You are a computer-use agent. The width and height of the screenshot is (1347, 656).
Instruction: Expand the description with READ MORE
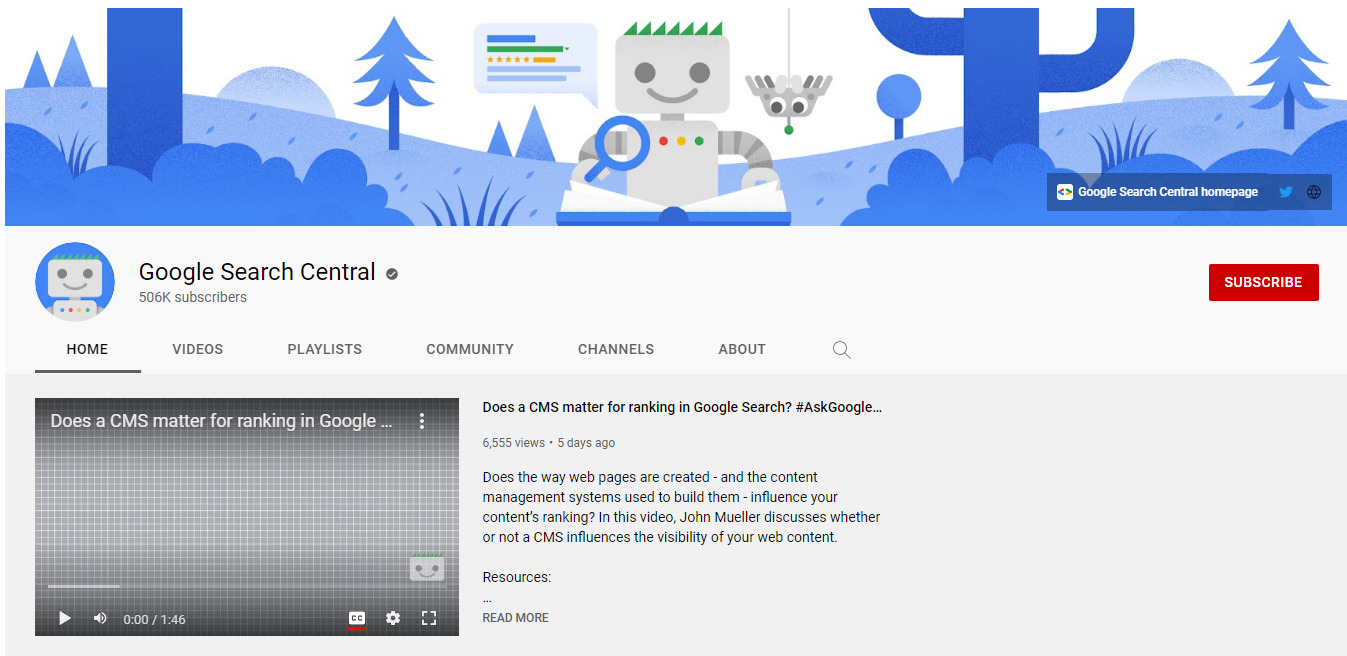(x=516, y=618)
